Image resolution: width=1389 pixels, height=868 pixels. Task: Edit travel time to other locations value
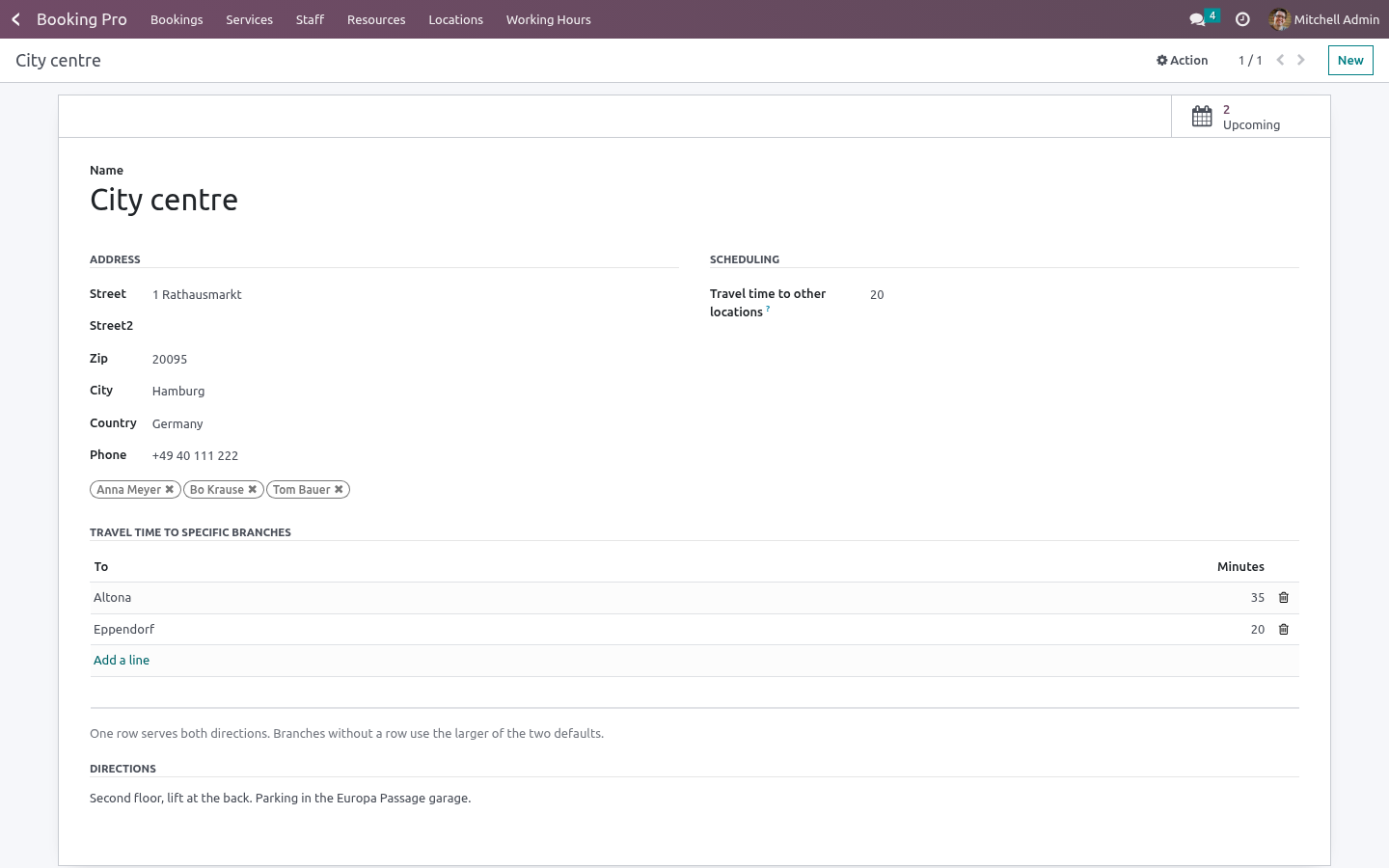[1083, 295]
